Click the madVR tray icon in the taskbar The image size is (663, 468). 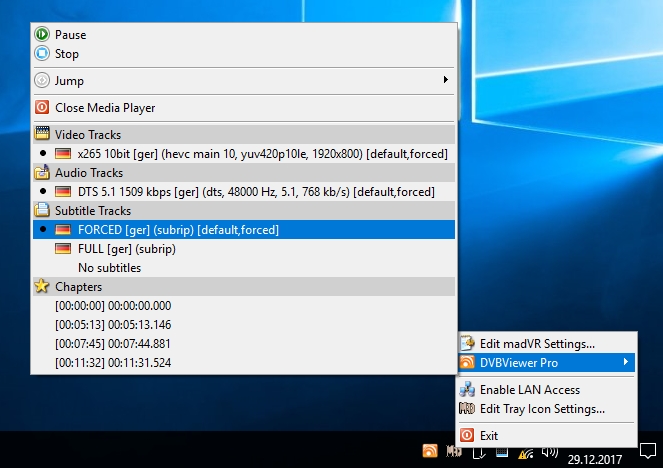454,452
